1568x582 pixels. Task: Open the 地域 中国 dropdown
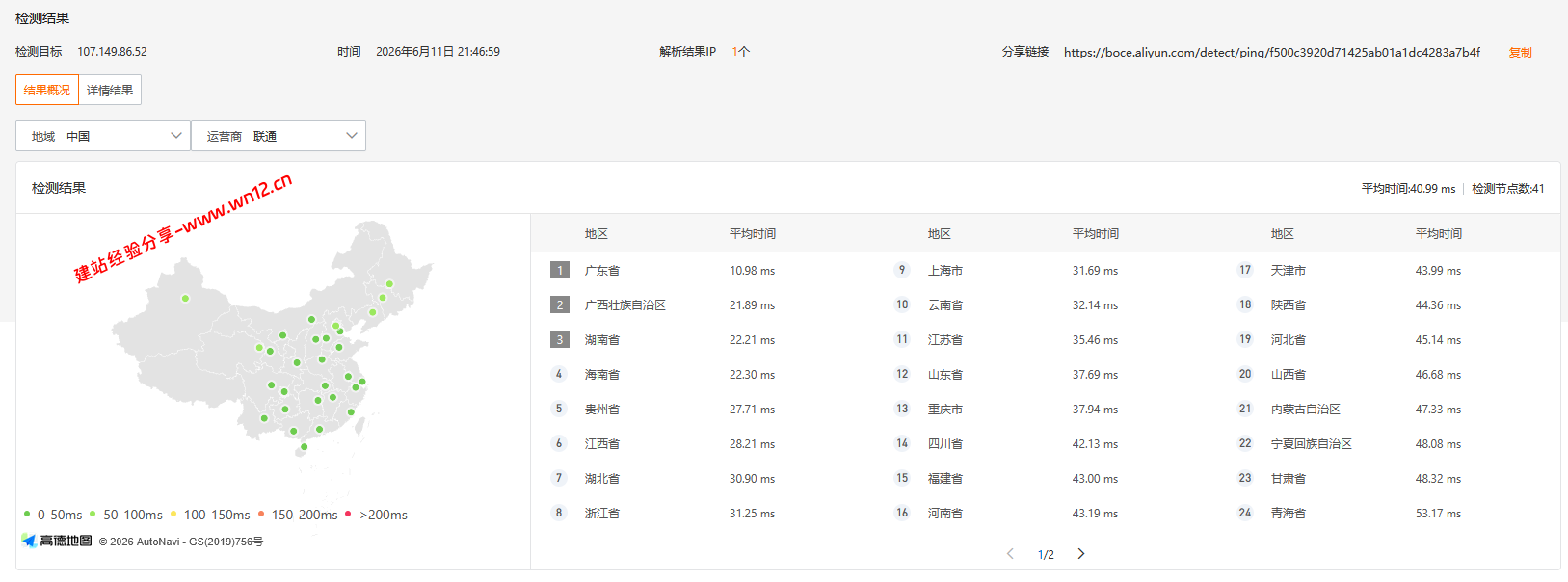tap(103, 136)
